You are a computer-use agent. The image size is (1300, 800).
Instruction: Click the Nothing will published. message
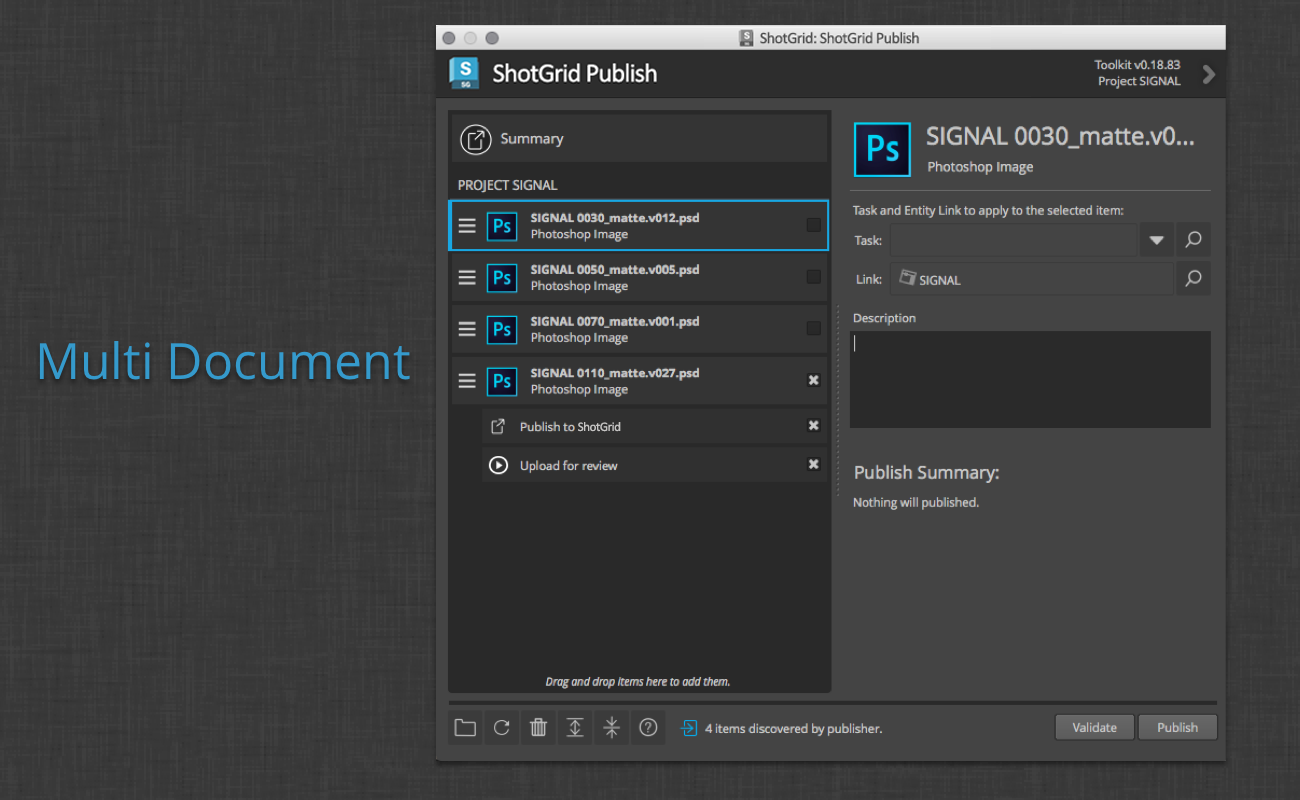coord(916,502)
